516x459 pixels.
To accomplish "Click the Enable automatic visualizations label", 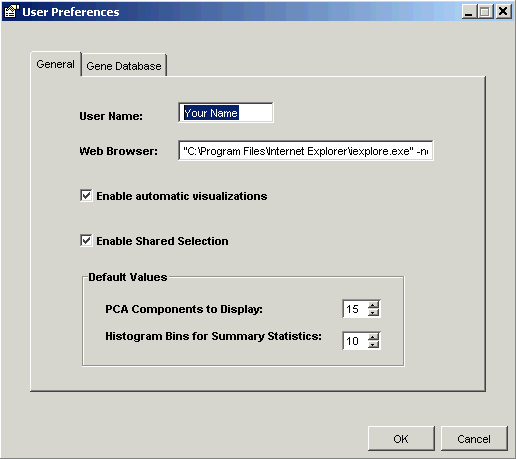I will tap(182, 196).
